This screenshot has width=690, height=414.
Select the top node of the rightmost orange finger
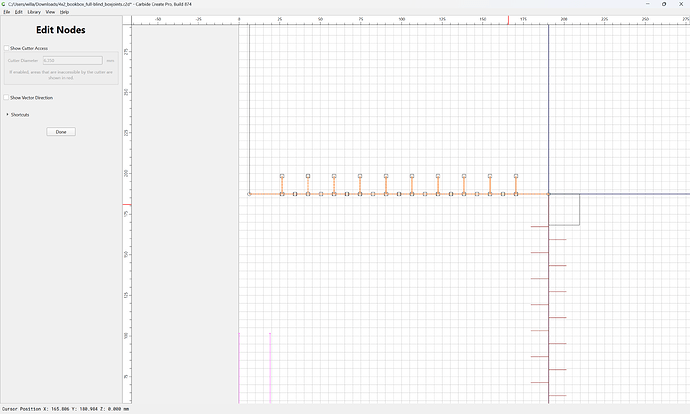click(x=516, y=176)
